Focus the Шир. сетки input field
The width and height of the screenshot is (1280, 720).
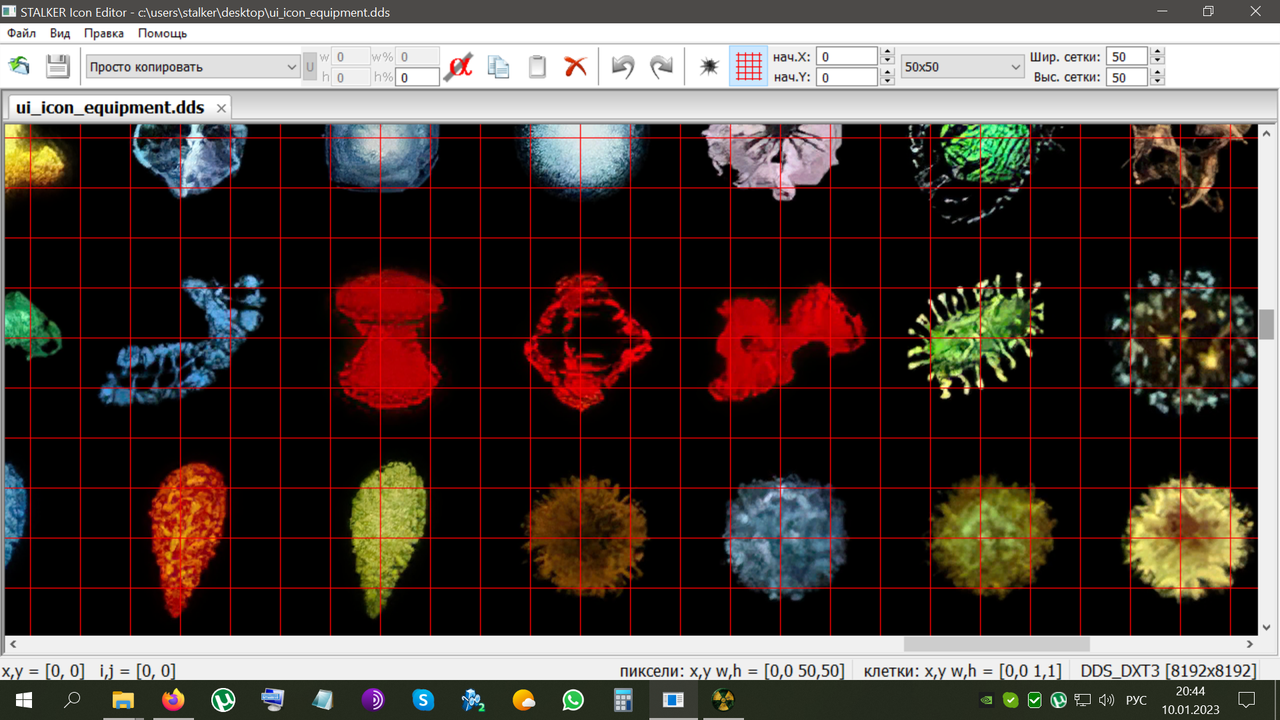[1127, 57]
